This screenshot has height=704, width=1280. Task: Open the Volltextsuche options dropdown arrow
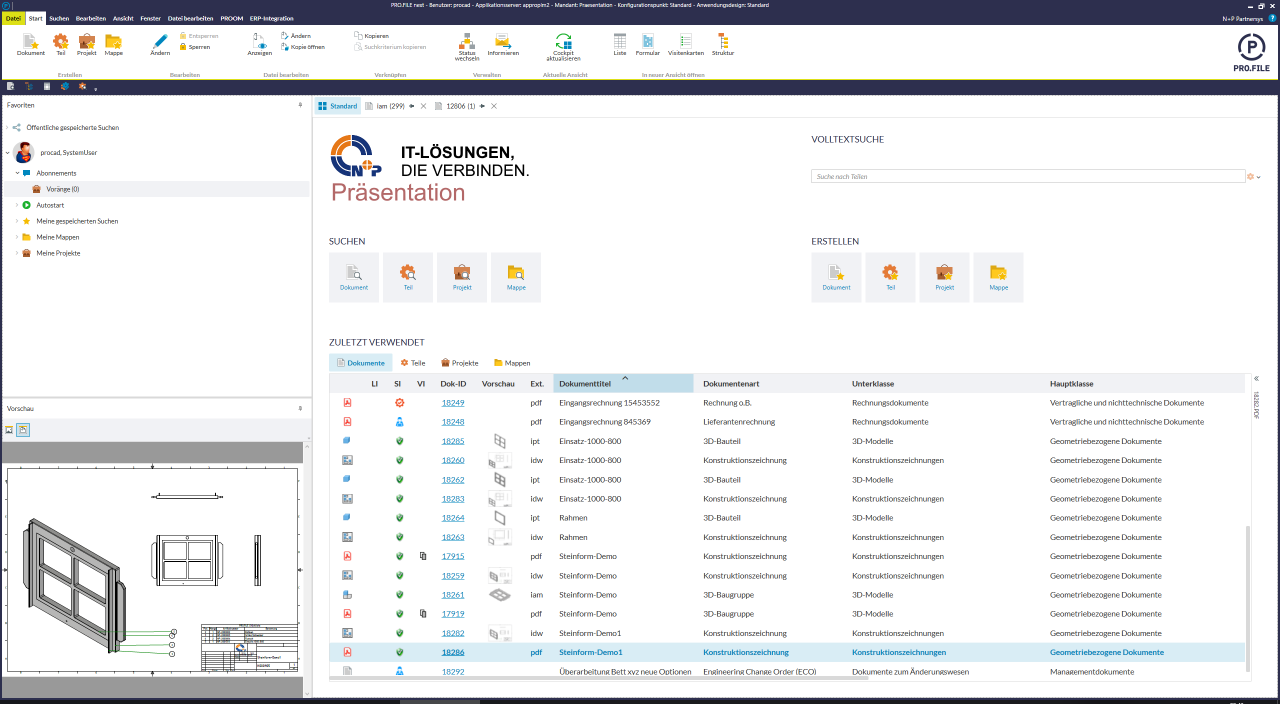[x=1258, y=177]
